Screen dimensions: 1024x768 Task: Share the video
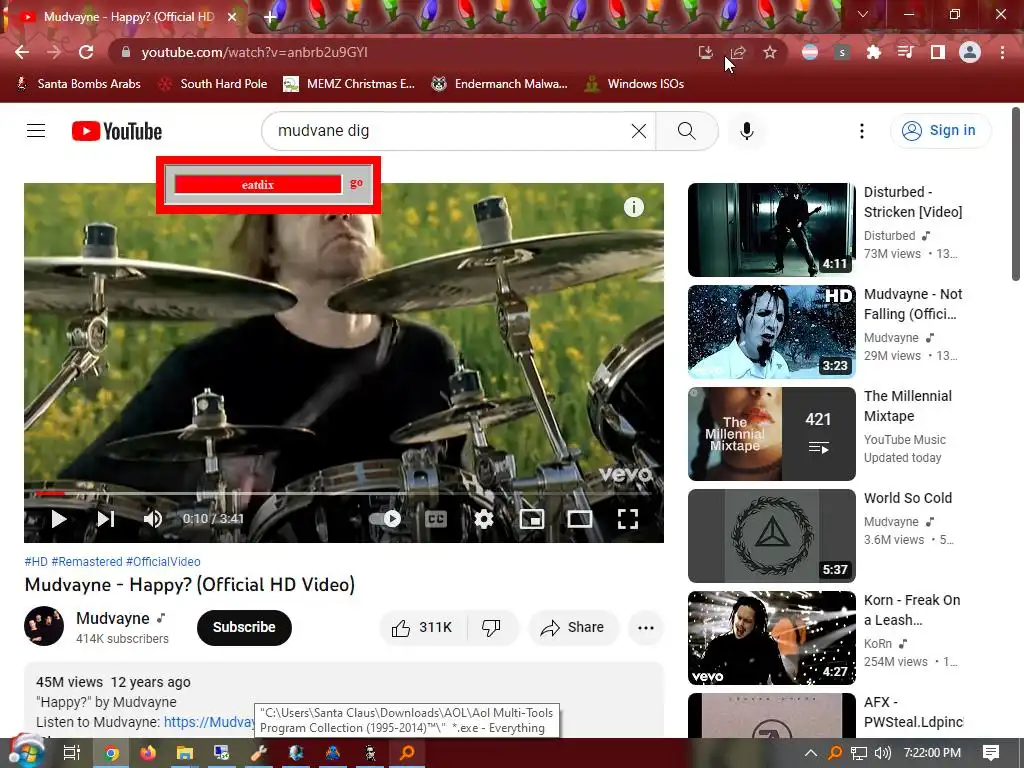(x=572, y=628)
